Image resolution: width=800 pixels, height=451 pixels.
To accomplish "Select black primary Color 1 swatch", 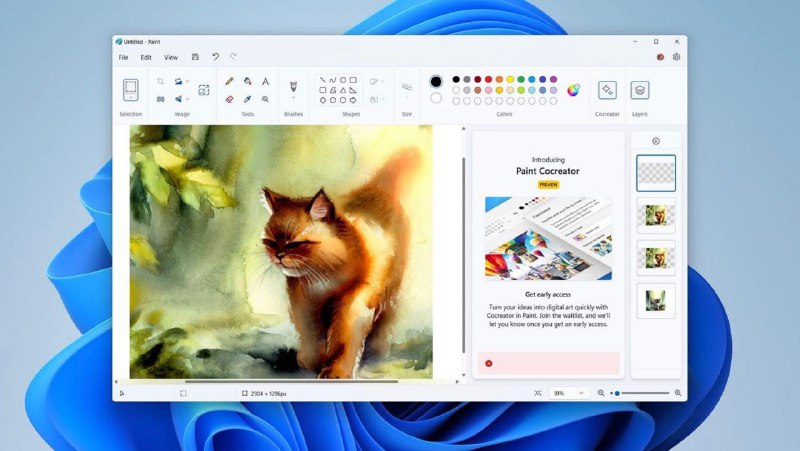I will (436, 81).
